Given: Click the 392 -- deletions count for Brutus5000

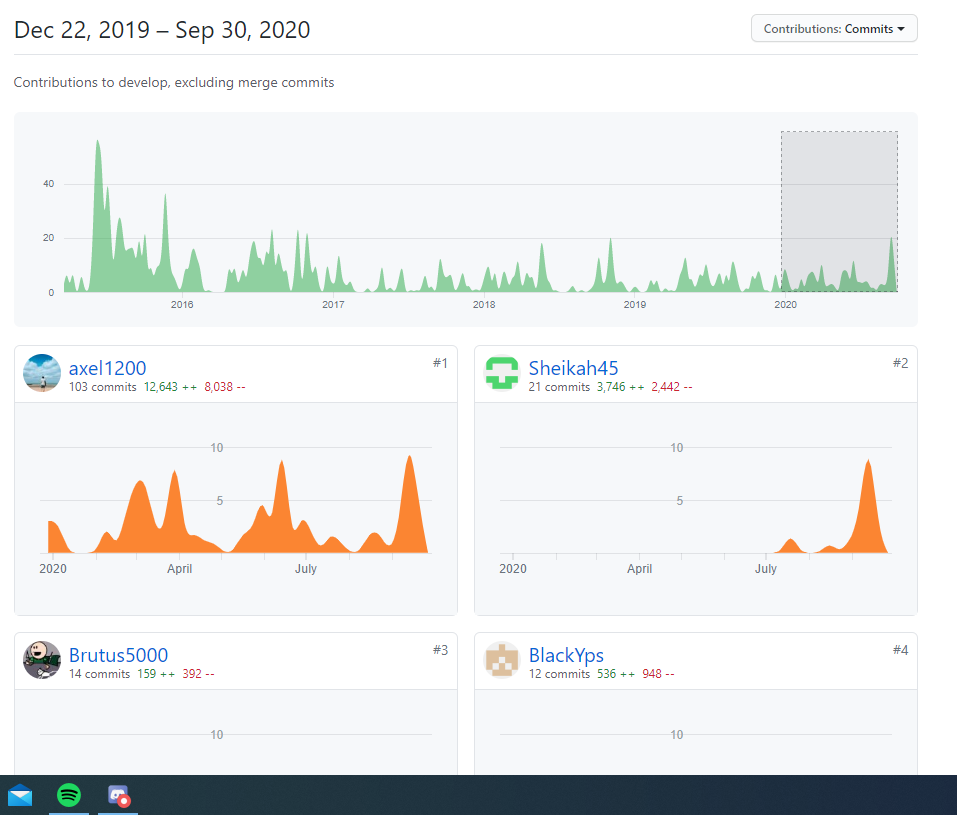Looking at the screenshot, I should 198,674.
